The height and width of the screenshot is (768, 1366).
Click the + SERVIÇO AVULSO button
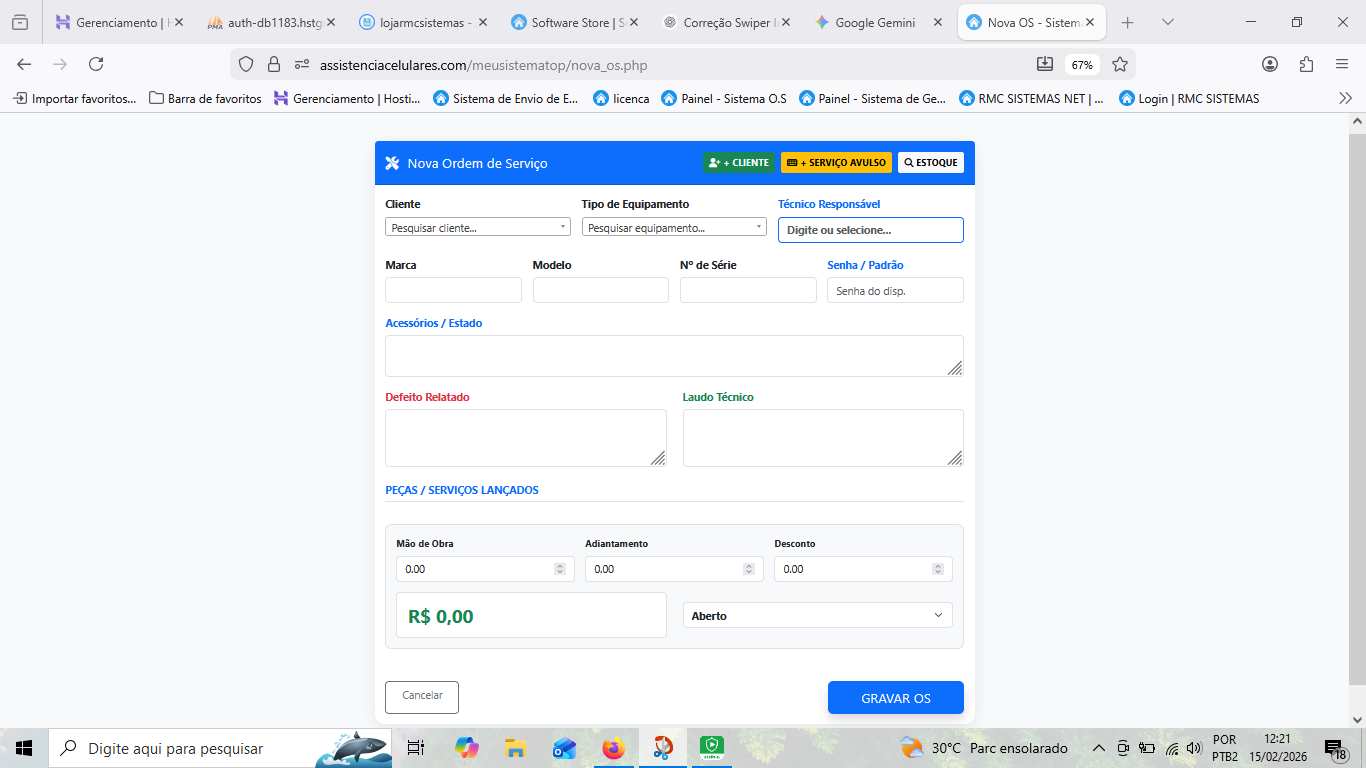836,163
